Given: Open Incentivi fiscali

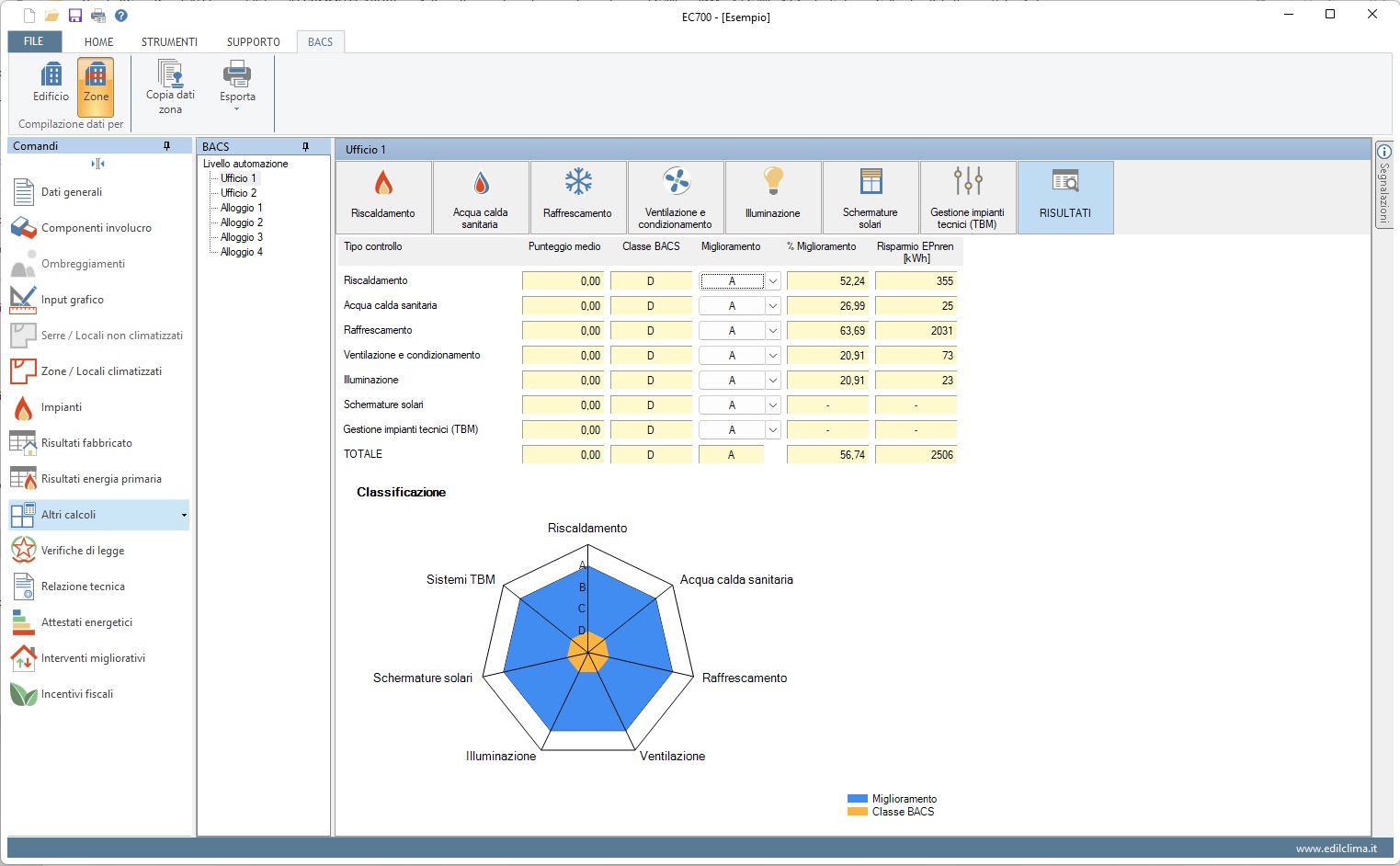Looking at the screenshot, I should pos(98,694).
